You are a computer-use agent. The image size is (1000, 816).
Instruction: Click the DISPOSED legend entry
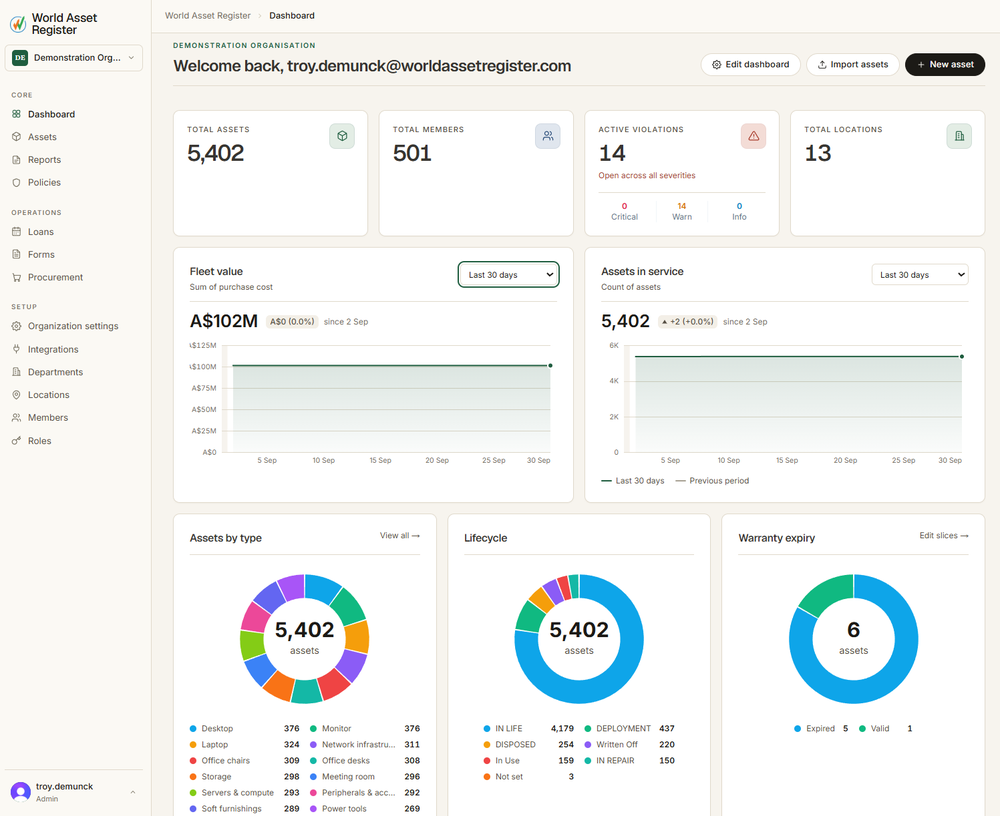529,745
